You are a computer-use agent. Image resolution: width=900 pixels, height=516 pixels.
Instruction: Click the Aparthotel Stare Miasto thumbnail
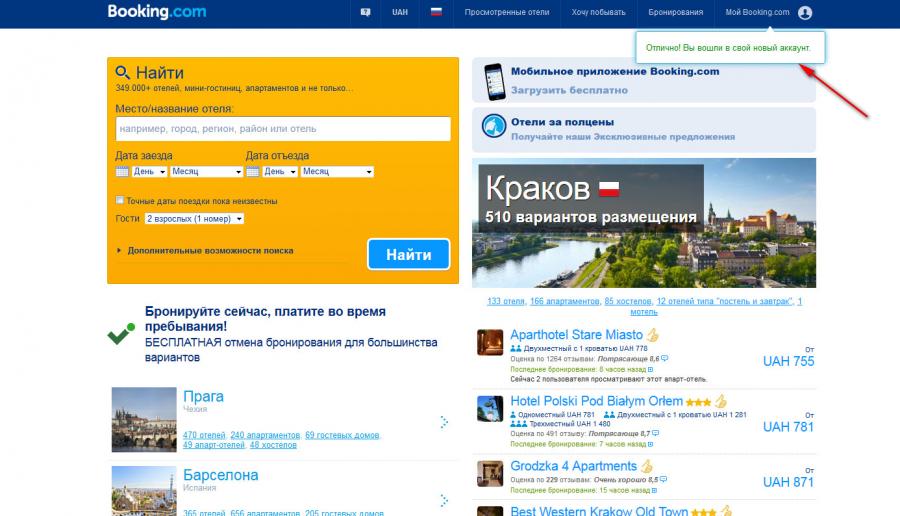pyautogui.click(x=490, y=343)
